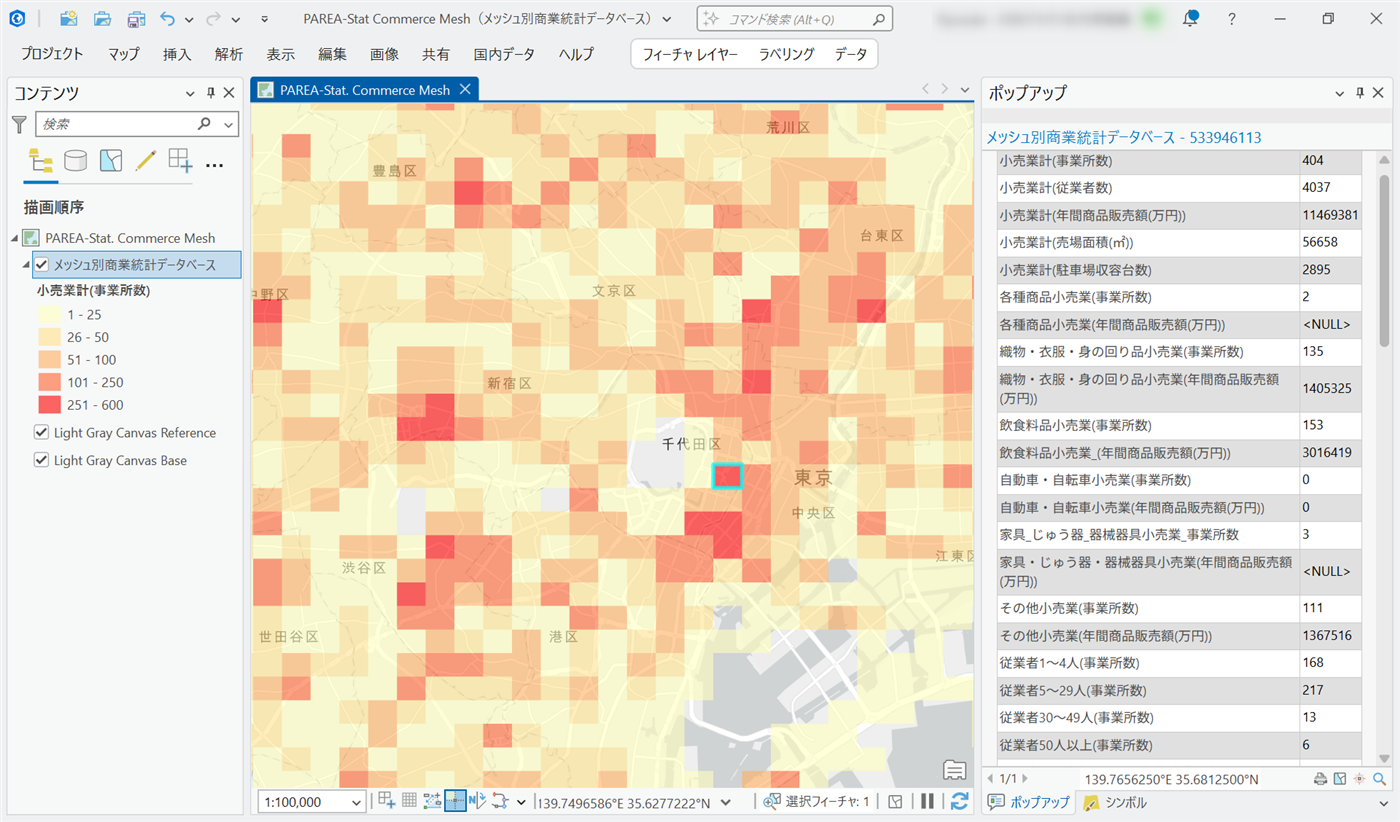Click the 選択フィーチャ: 1 button
Viewport: 1400px width, 822px height.
816,801
